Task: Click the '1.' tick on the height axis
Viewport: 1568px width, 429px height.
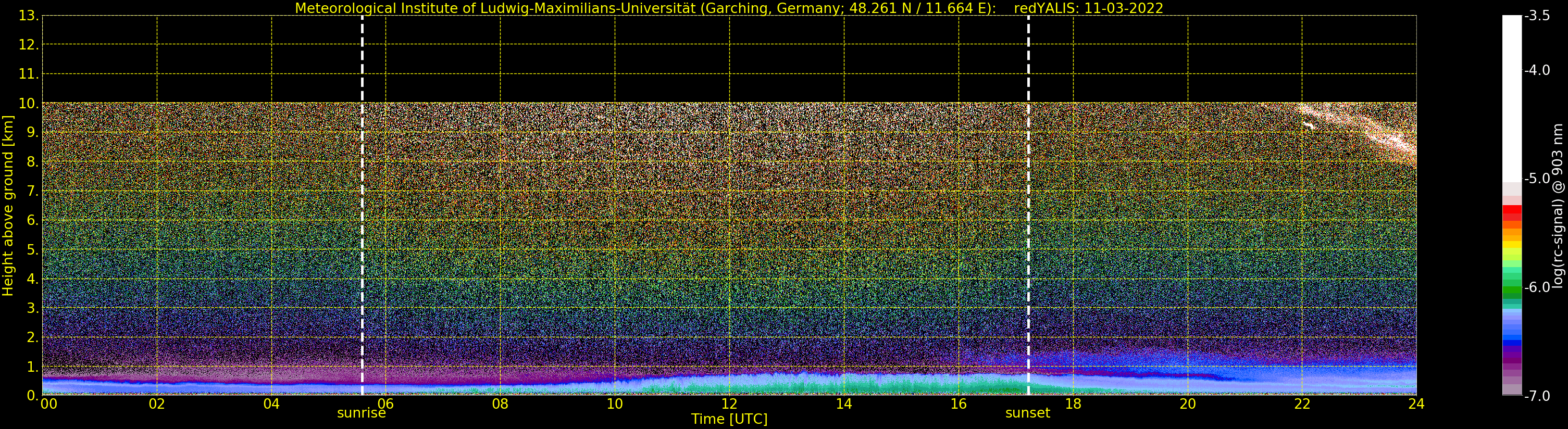Action: 32,367
